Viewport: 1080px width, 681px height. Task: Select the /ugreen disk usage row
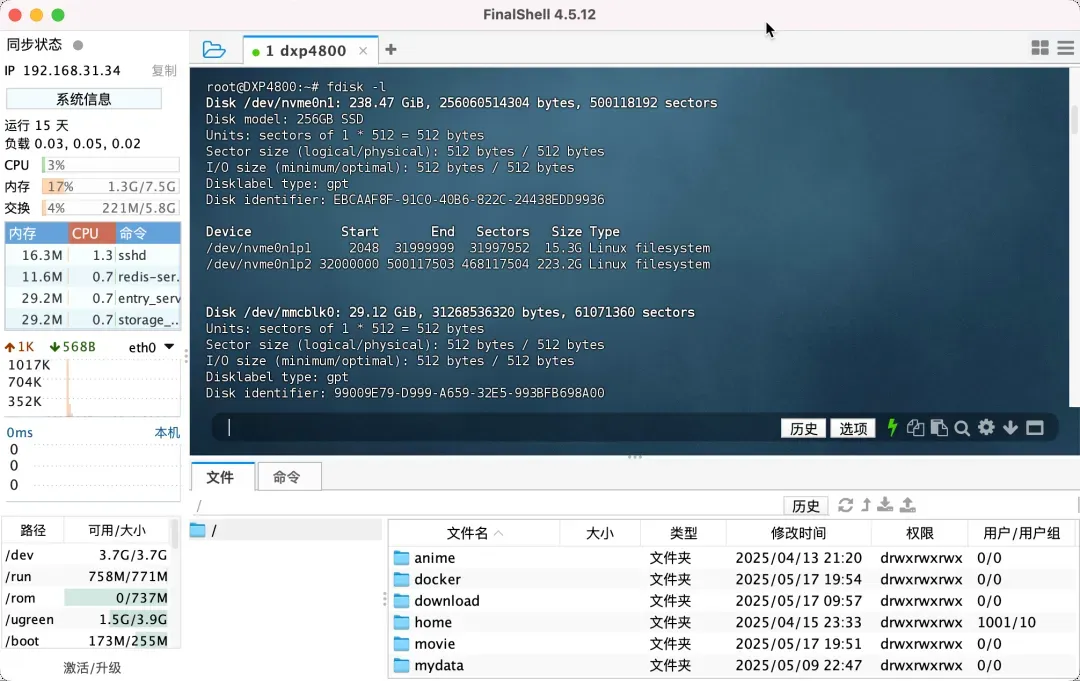point(87,619)
